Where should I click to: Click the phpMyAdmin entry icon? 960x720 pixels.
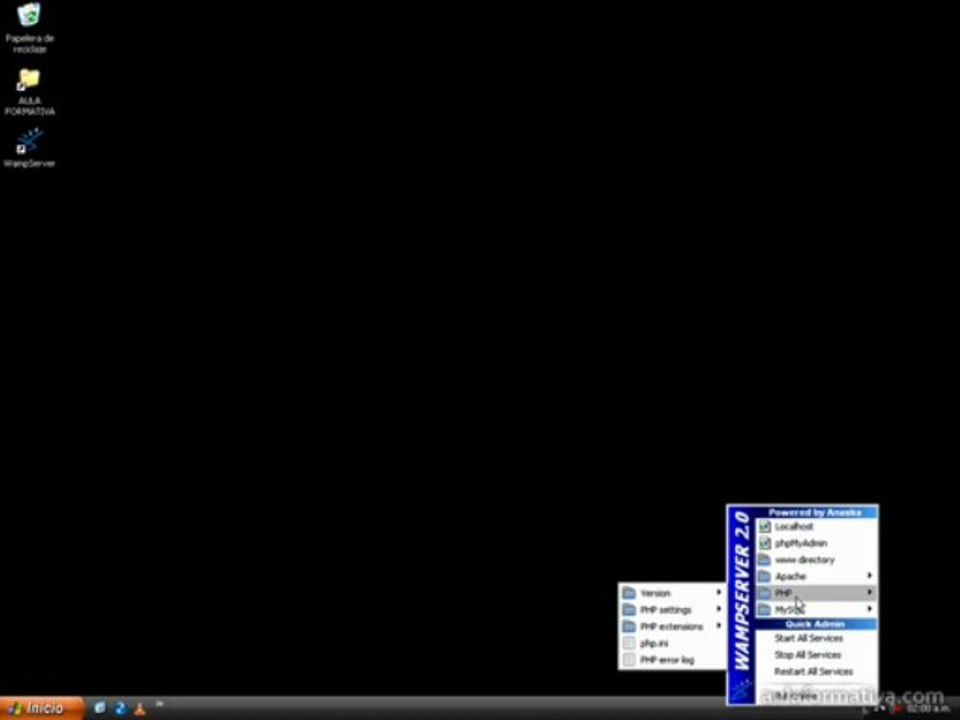(x=764, y=543)
